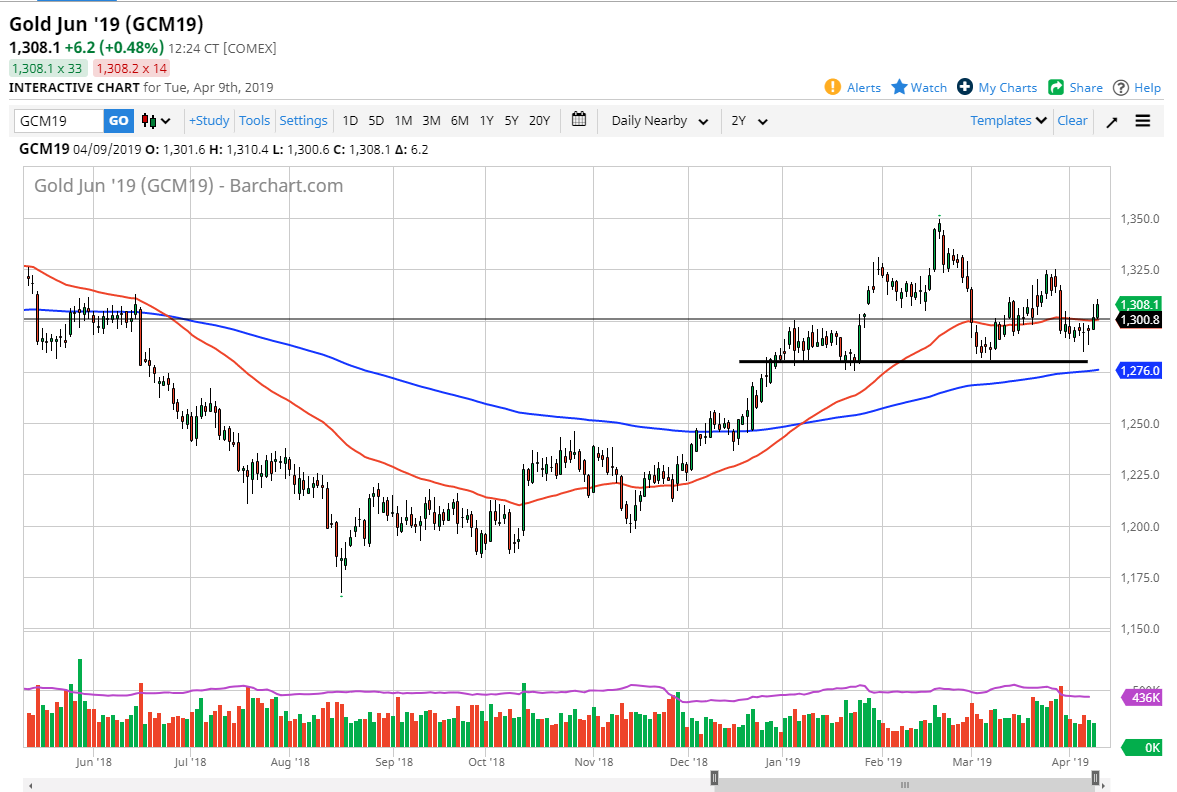This screenshot has height=792, width=1177.
Task: Open the Help question mark icon
Action: click(x=1121, y=87)
